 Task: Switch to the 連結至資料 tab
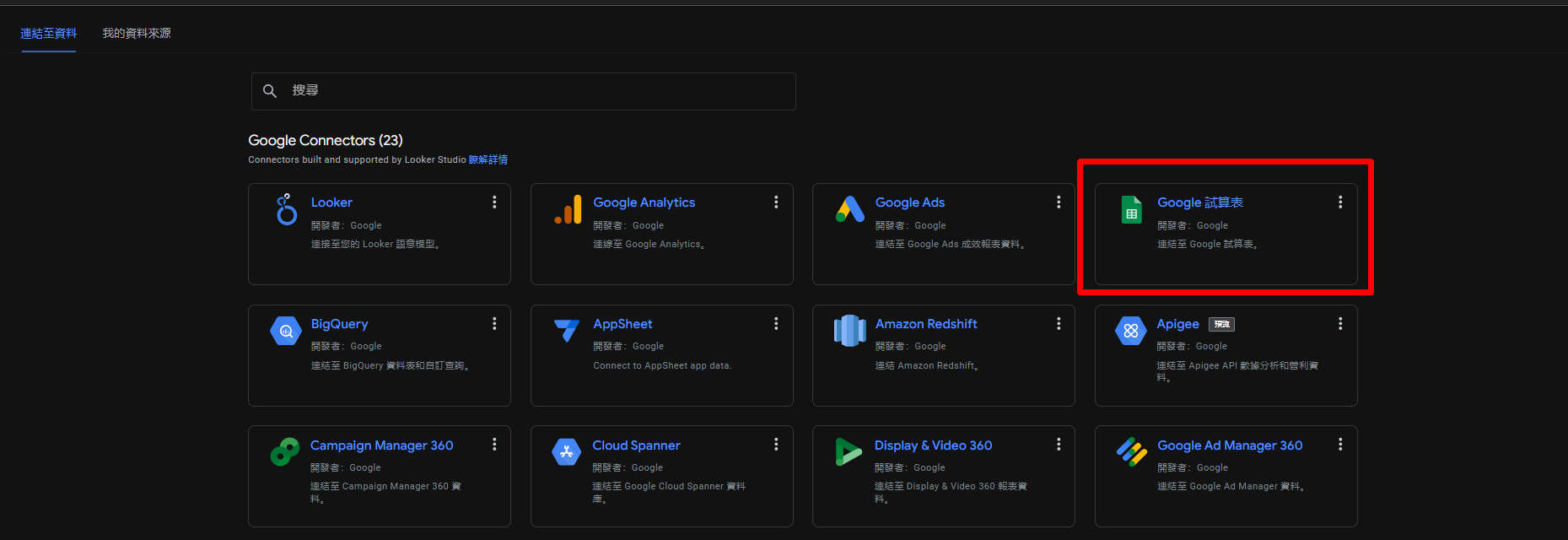click(x=49, y=33)
